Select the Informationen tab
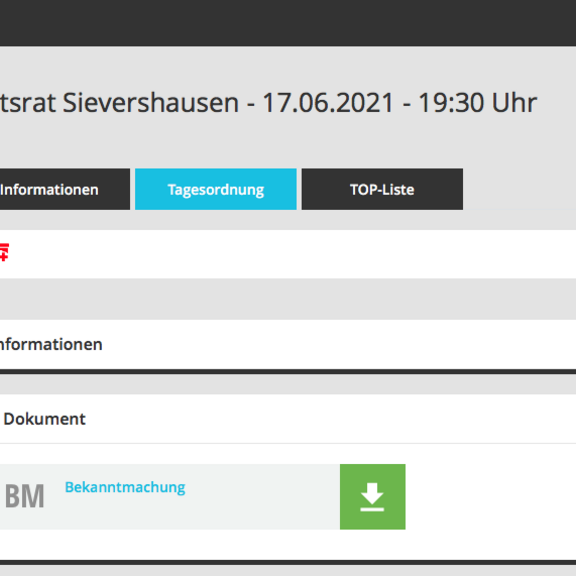The height and width of the screenshot is (576, 576). [65, 189]
